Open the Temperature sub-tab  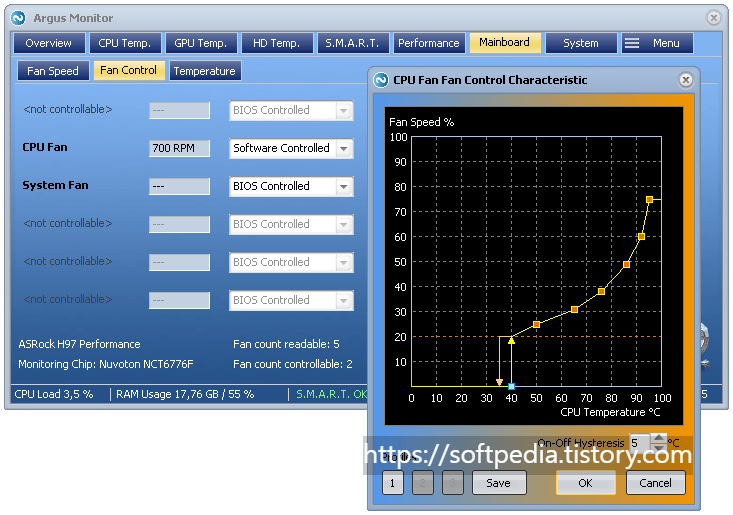pos(205,71)
